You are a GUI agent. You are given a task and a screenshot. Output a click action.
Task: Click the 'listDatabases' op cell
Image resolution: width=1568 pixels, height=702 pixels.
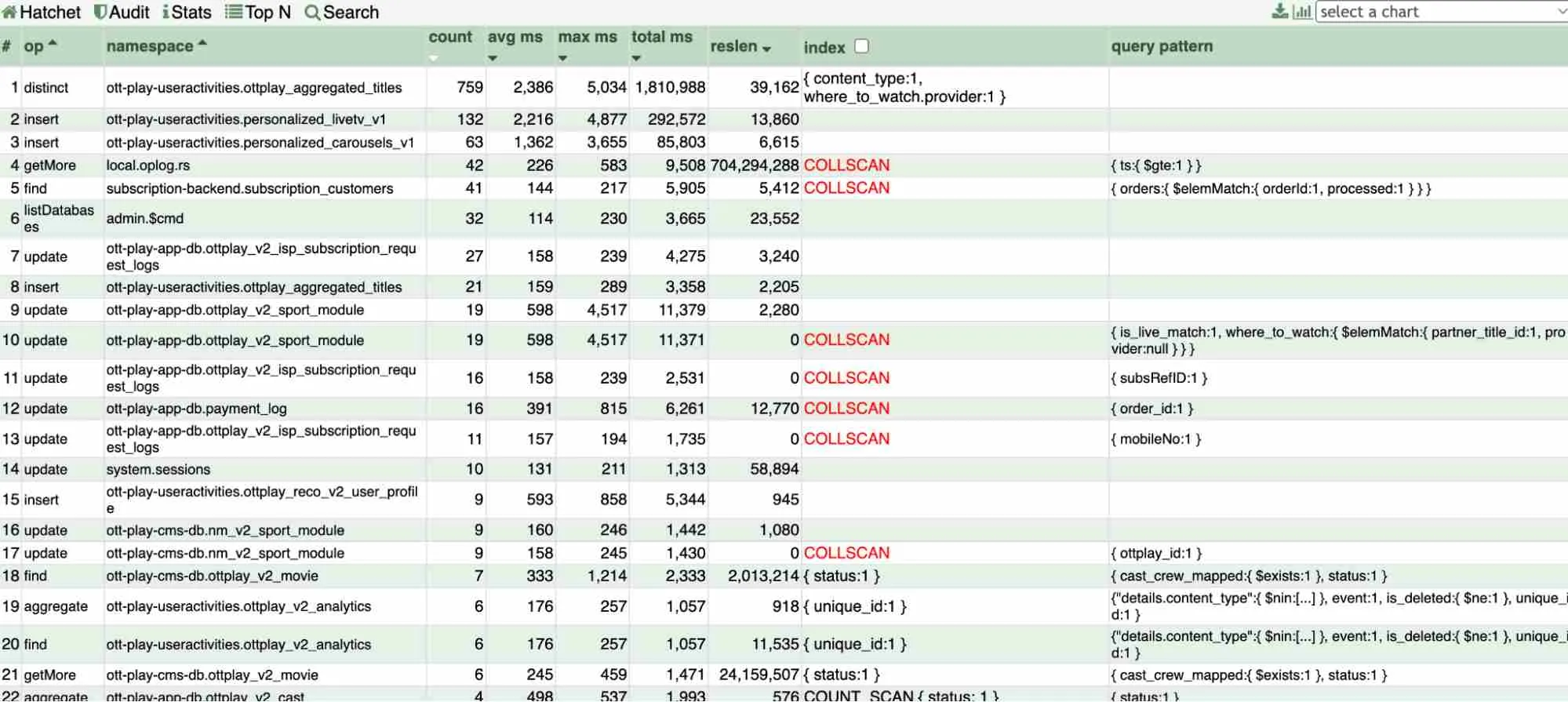tap(59, 218)
